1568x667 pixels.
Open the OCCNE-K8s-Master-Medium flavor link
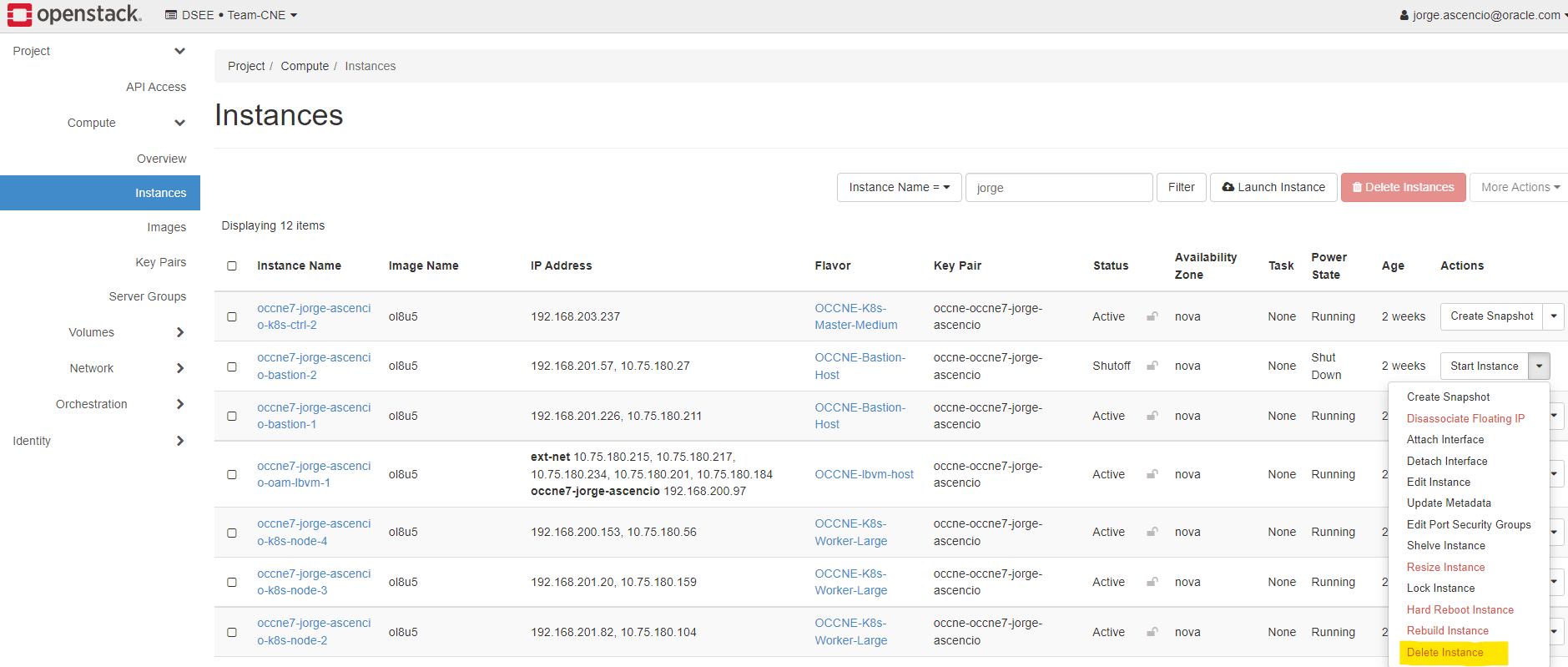856,316
